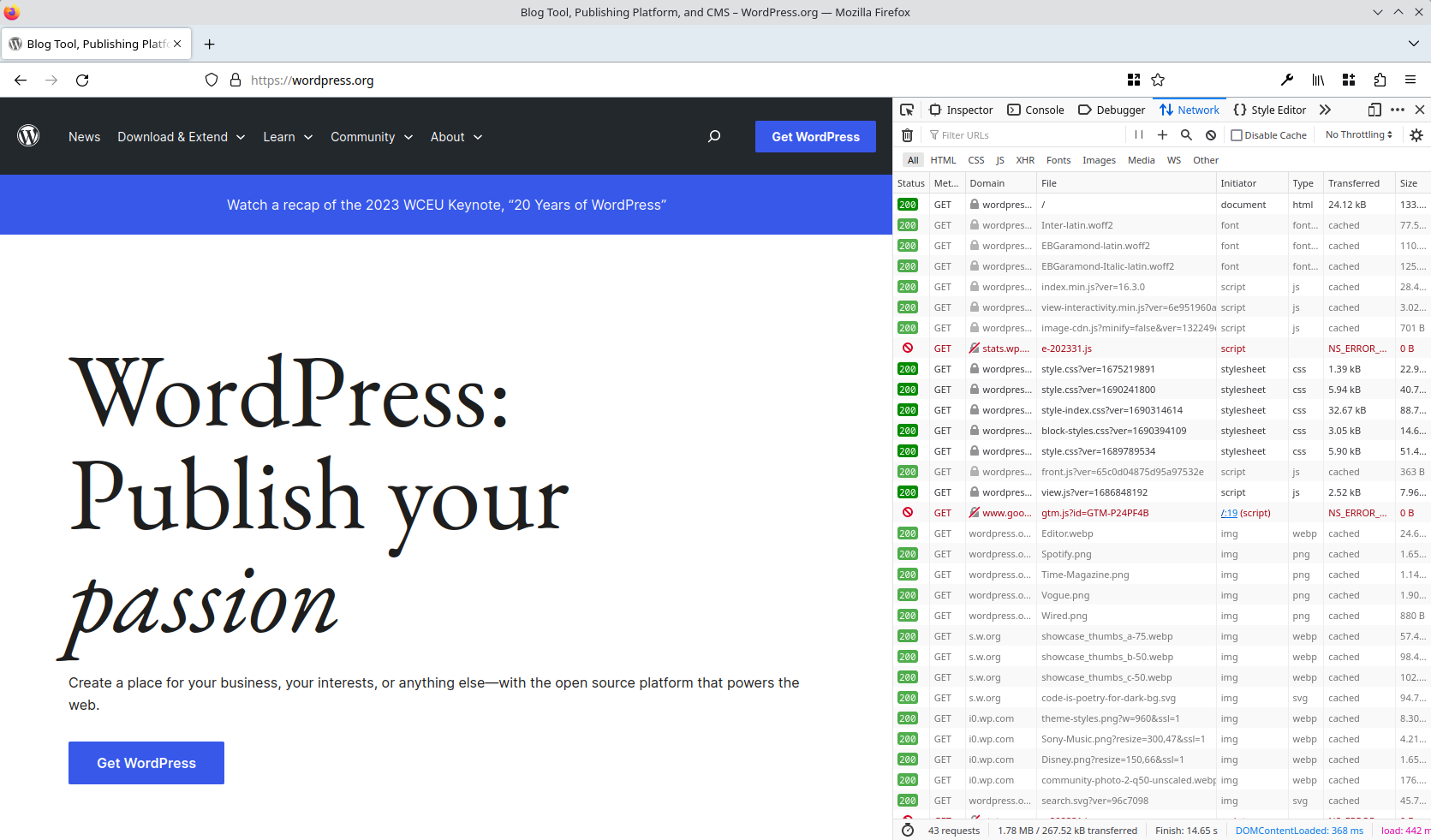Activate the element picker in devtools
This screenshot has width=1431, height=840.
coord(907,110)
